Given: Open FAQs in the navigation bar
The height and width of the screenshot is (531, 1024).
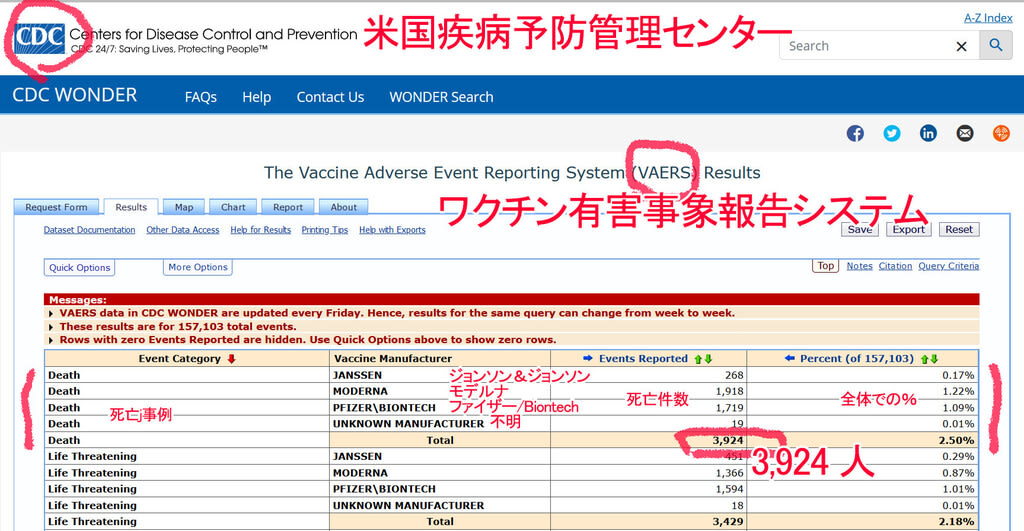Looking at the screenshot, I should 200,97.
